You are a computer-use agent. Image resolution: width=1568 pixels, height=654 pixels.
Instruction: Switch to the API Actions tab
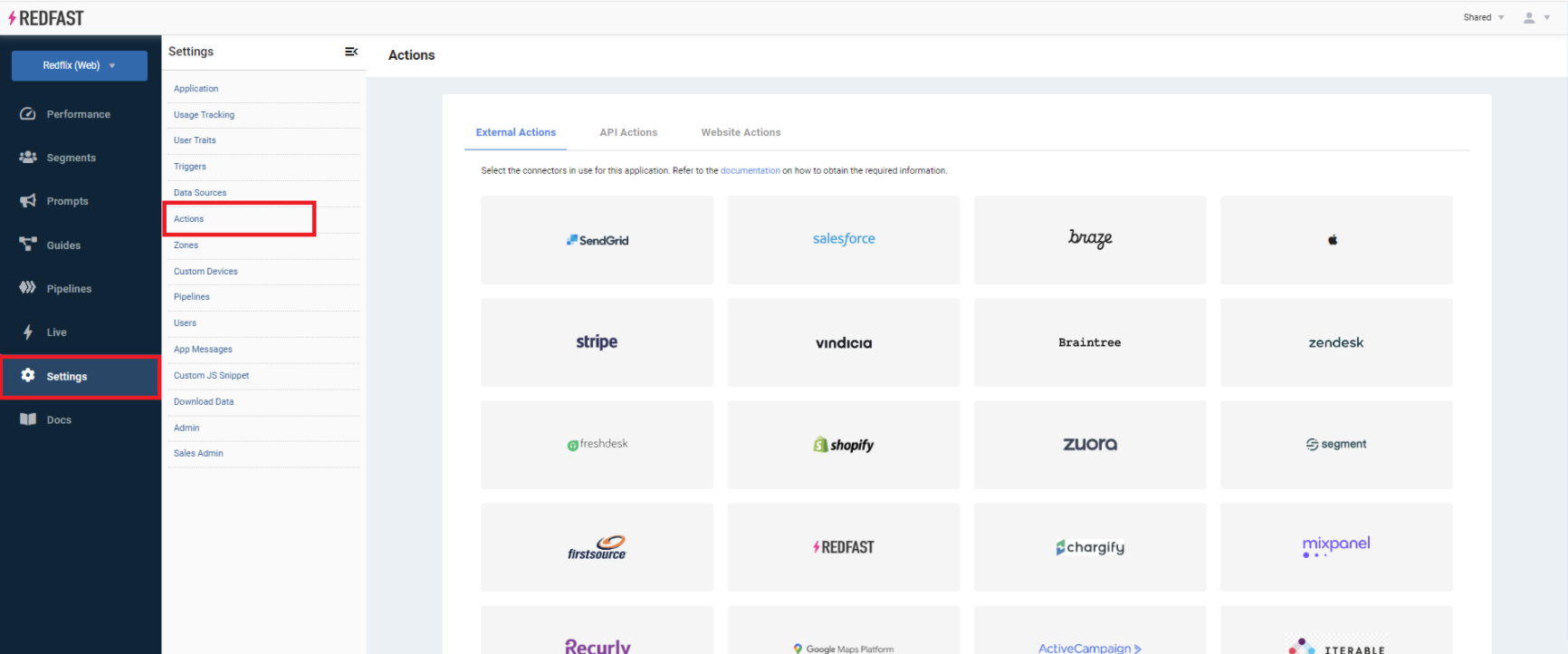click(628, 132)
